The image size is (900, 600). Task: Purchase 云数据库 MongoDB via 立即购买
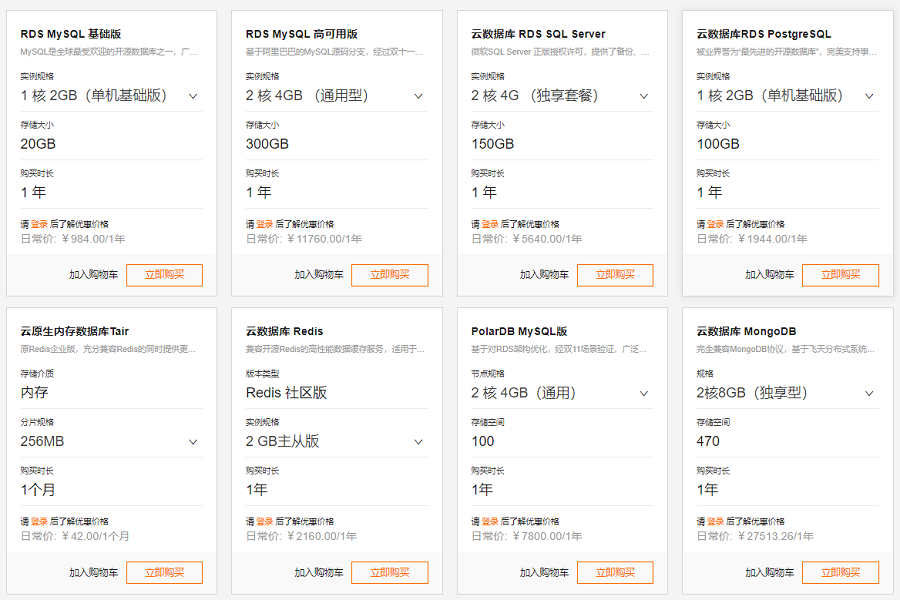pos(840,572)
